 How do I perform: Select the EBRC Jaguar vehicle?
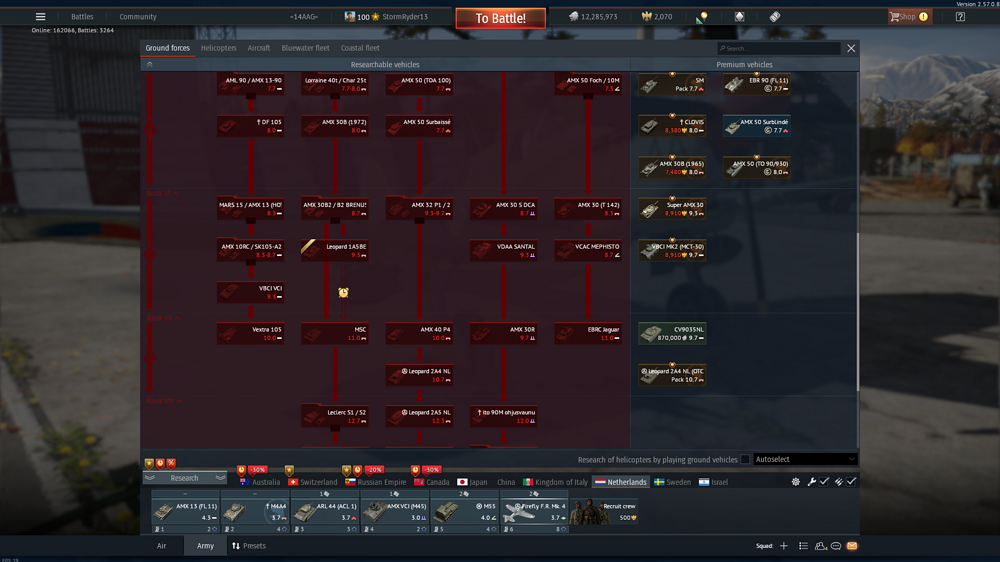click(x=588, y=333)
